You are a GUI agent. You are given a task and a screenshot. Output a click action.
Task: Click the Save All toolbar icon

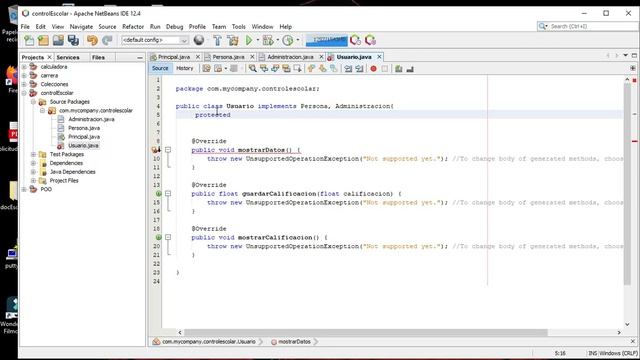[73, 40]
